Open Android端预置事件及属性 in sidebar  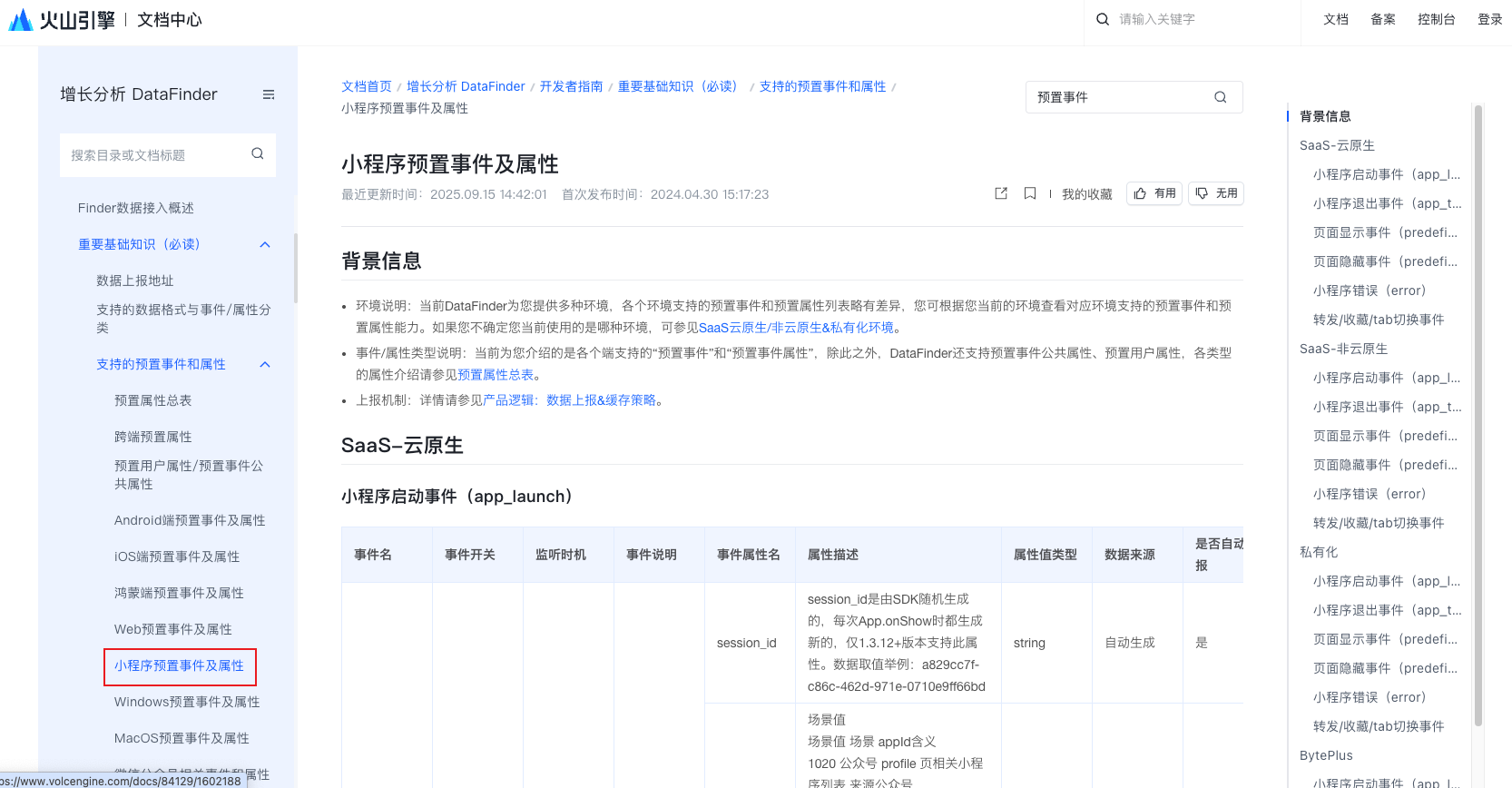point(190,520)
